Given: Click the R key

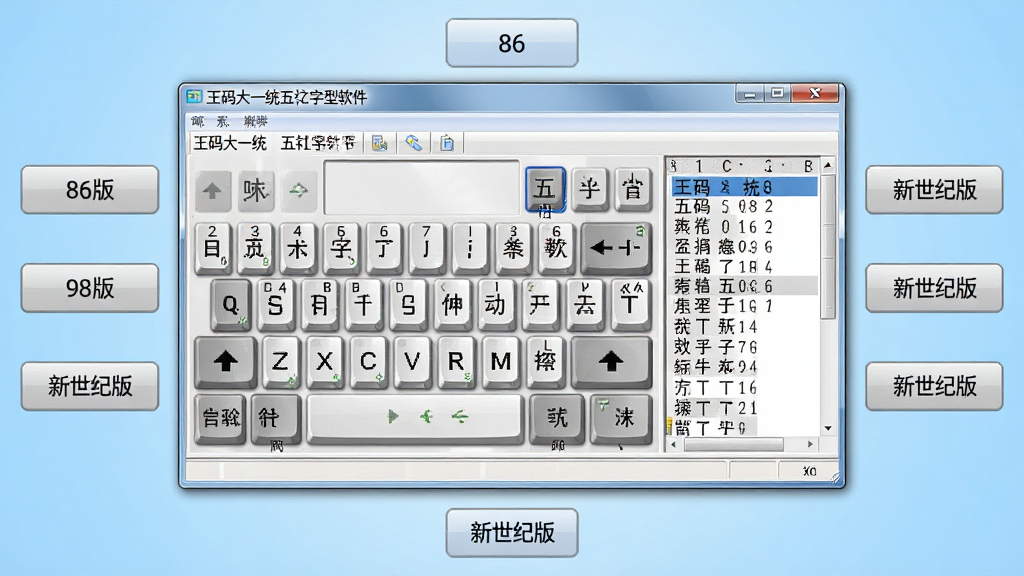Looking at the screenshot, I should click(x=456, y=362).
